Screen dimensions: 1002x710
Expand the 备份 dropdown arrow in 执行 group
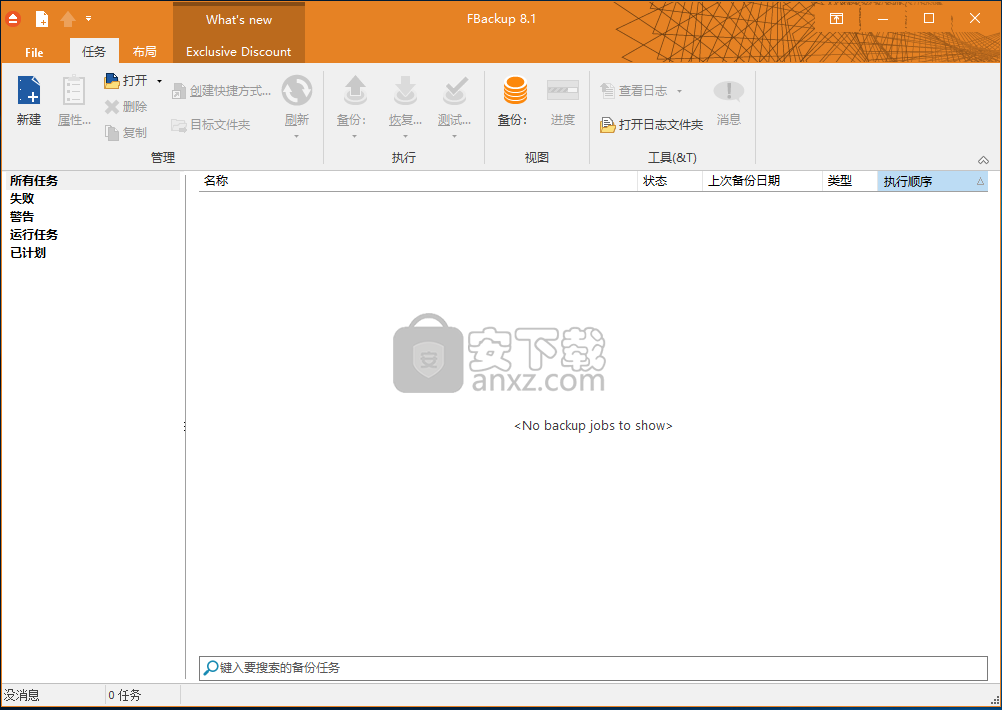(354, 136)
